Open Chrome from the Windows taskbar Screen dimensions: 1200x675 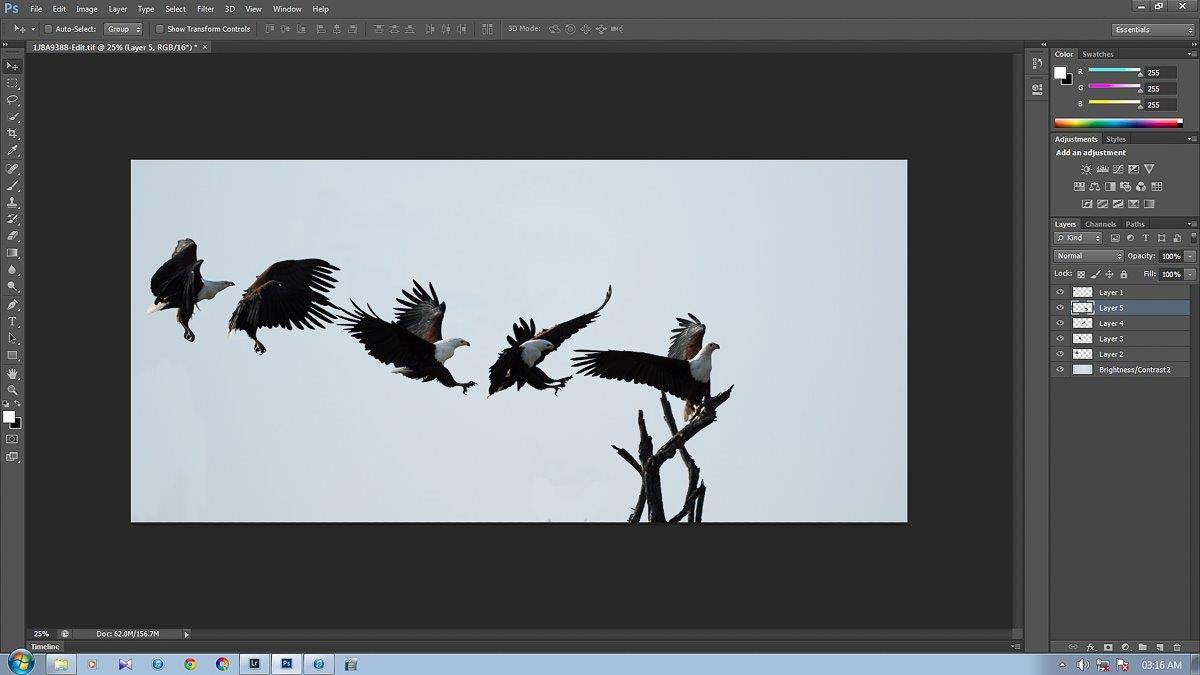(x=190, y=663)
